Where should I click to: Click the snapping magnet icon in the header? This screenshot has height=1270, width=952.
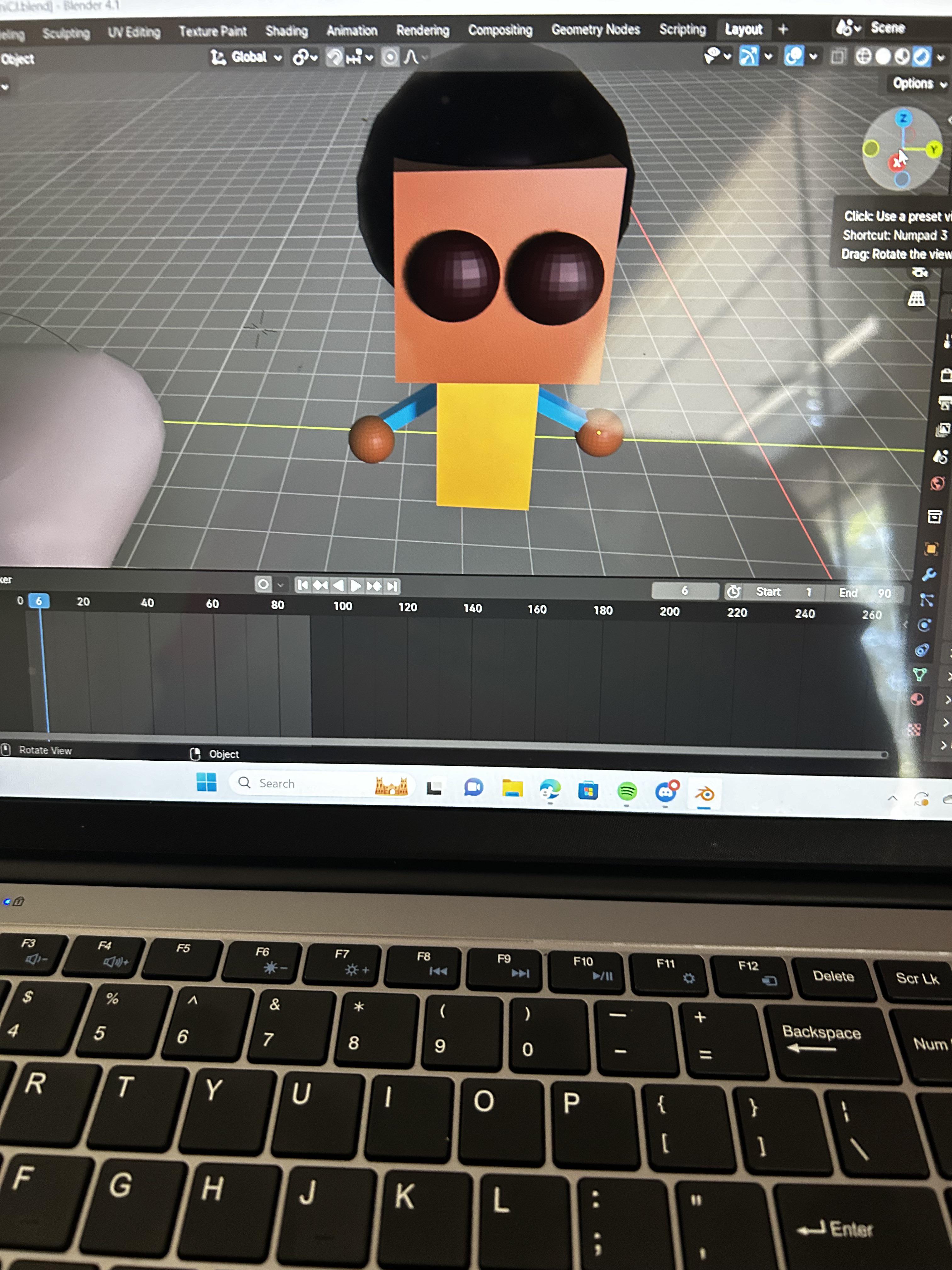click(x=335, y=57)
